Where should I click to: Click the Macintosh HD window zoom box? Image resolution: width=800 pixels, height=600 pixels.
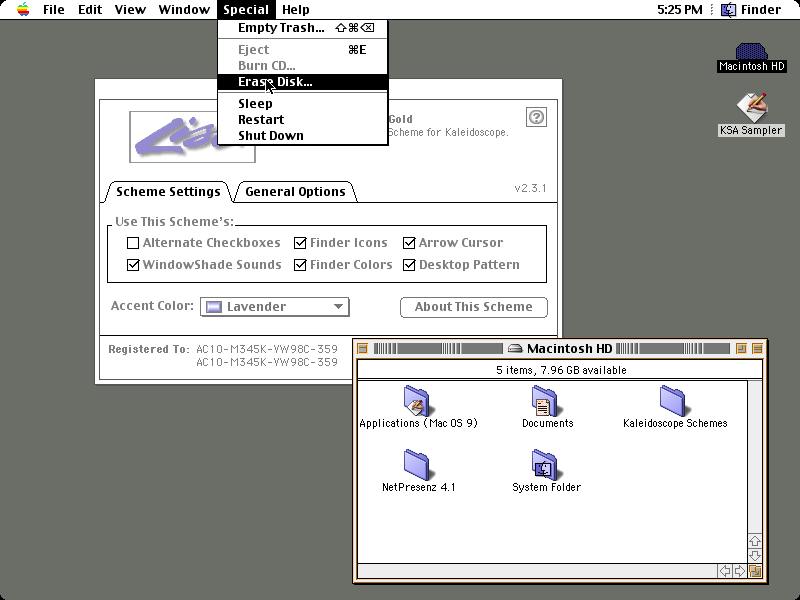[741, 348]
